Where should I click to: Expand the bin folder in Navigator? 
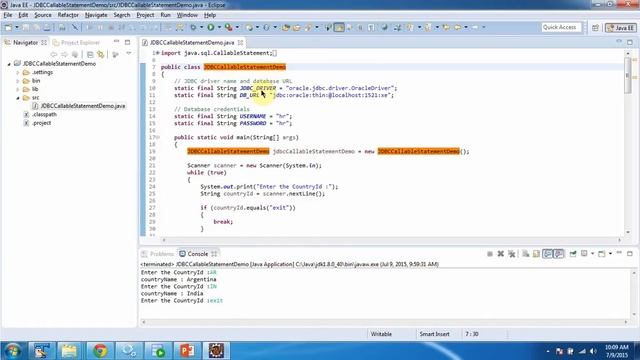(18, 81)
